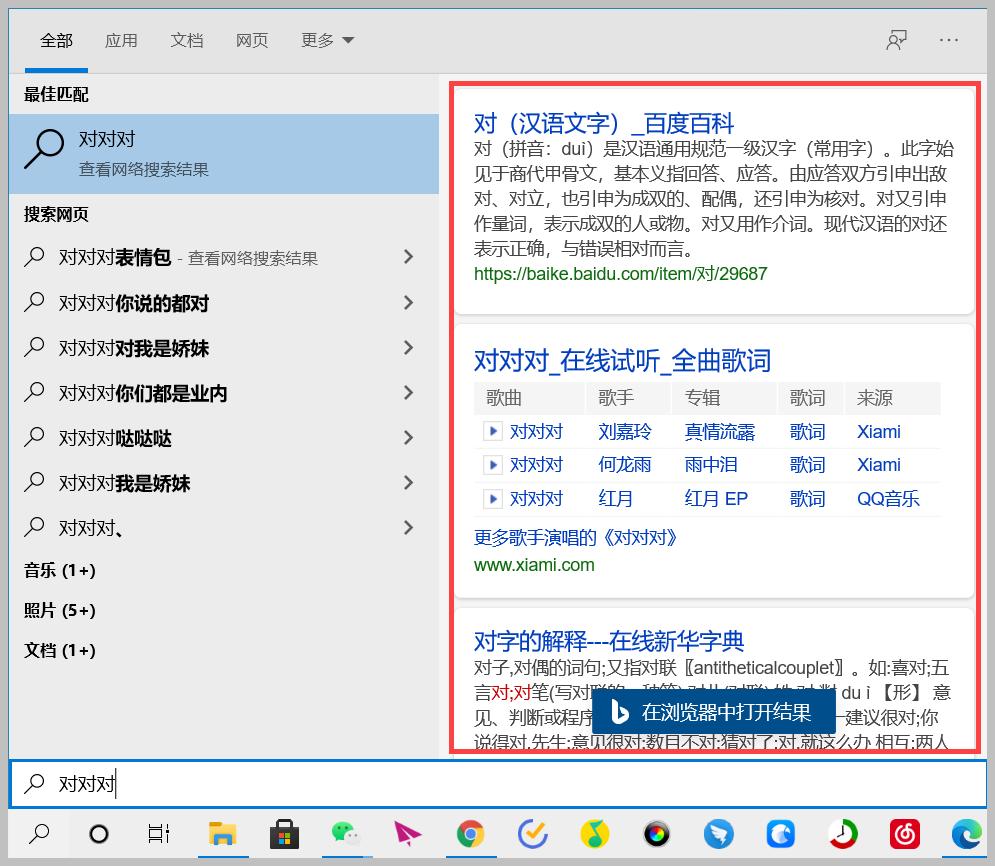Expand suggestion 对对对哒哒哒
Viewport: 995px width, 866px height.
[x=409, y=437]
